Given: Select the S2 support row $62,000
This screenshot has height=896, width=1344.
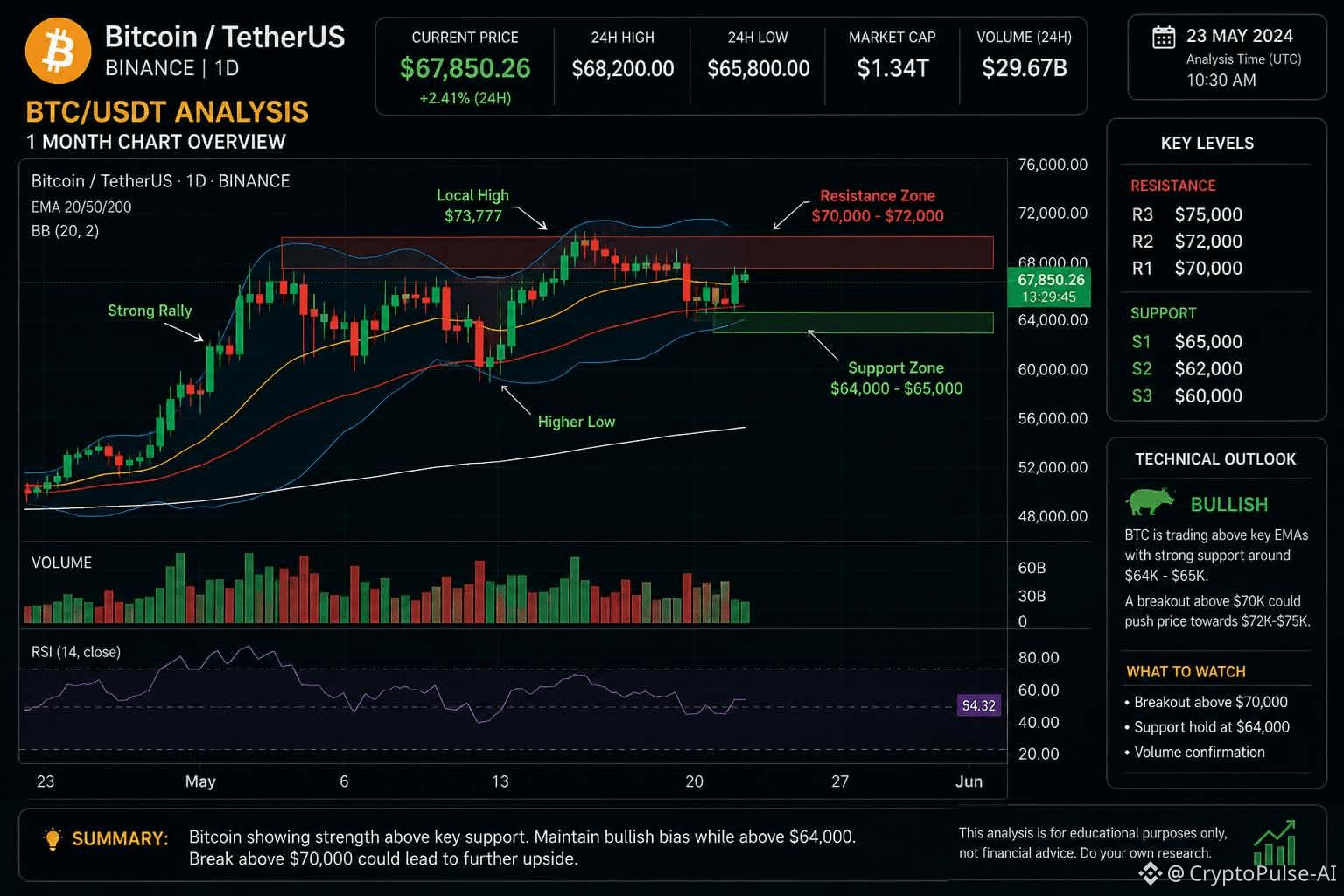Looking at the screenshot, I should point(1187,369).
